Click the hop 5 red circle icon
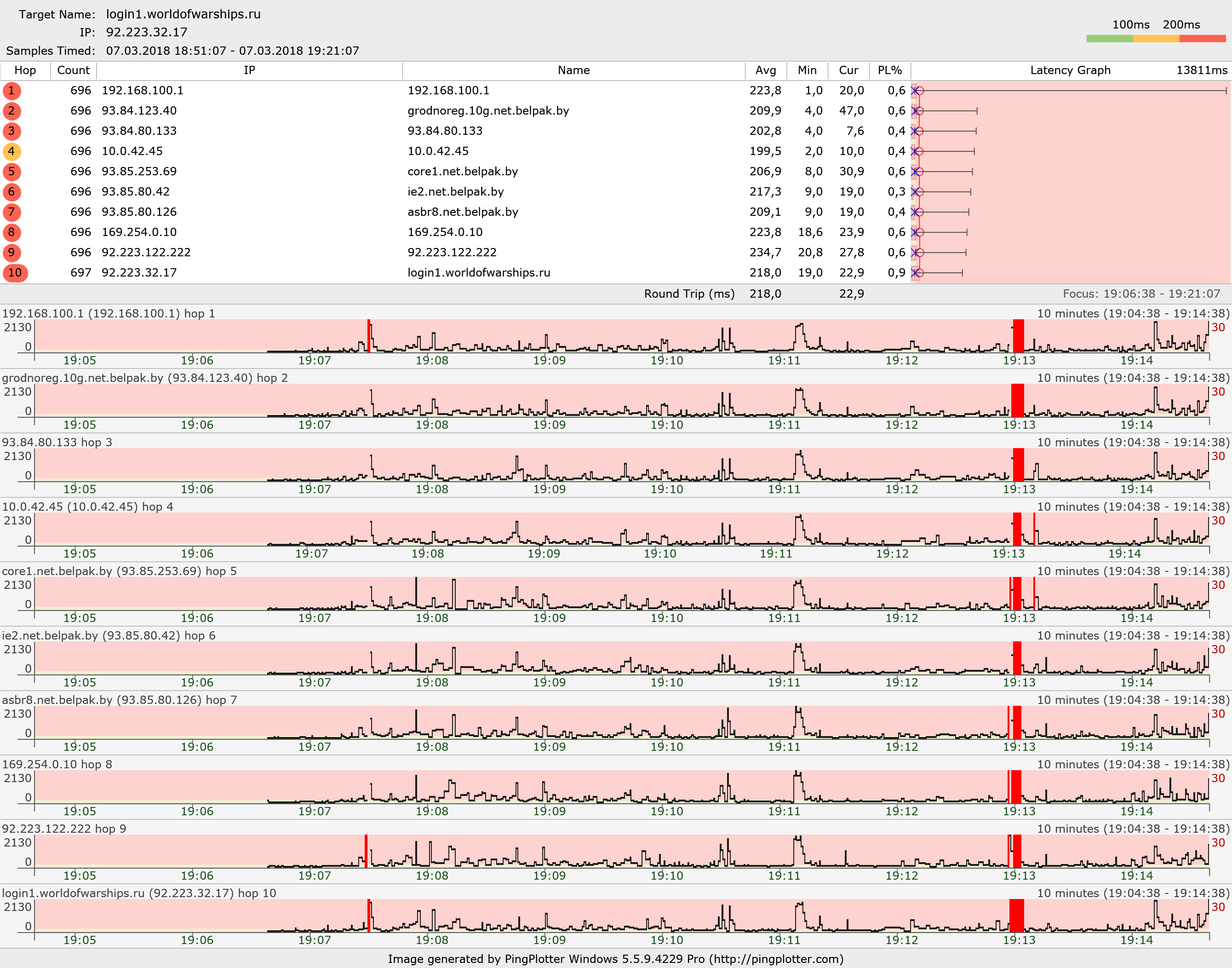 point(12,172)
